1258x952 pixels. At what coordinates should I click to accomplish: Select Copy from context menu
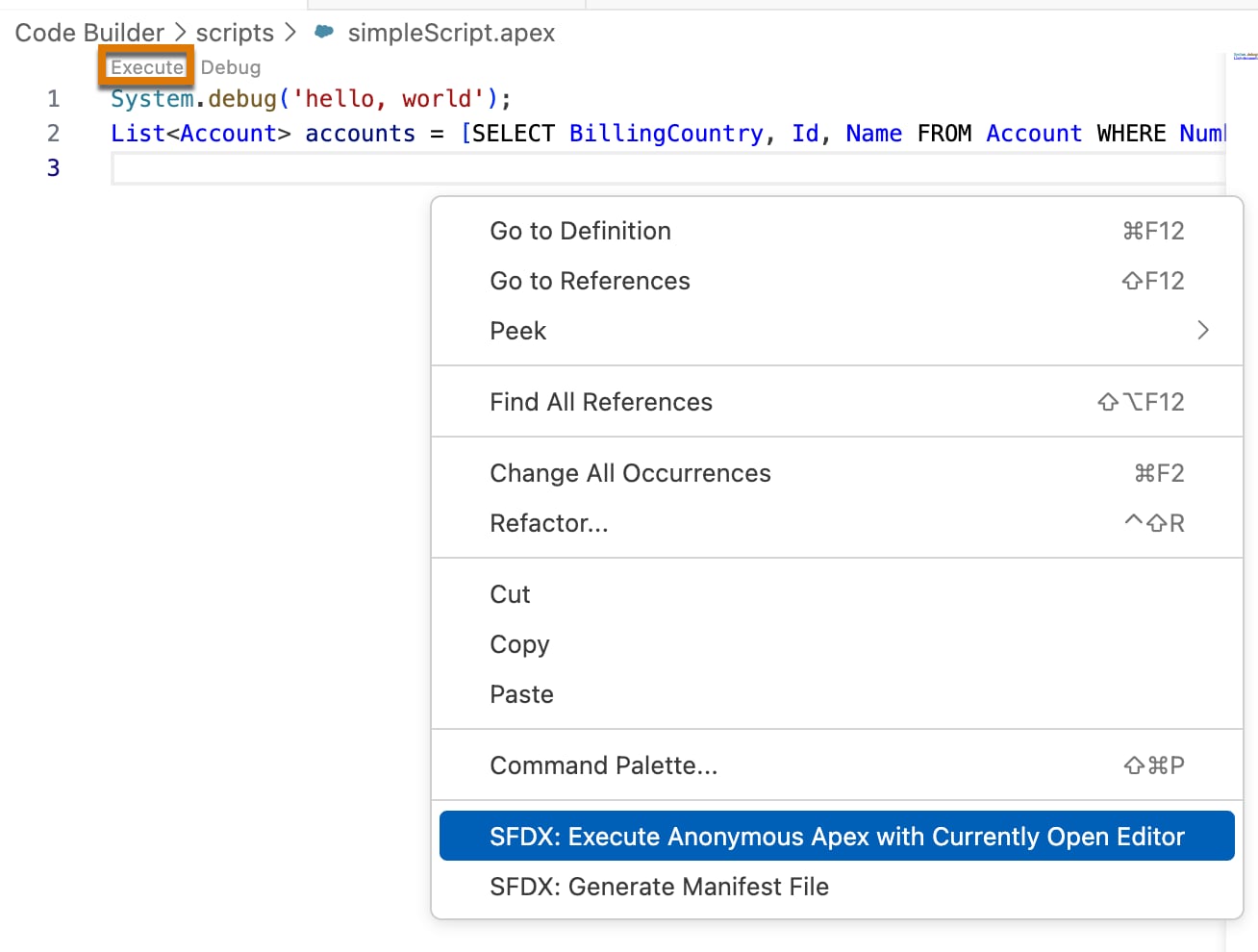pos(837,644)
